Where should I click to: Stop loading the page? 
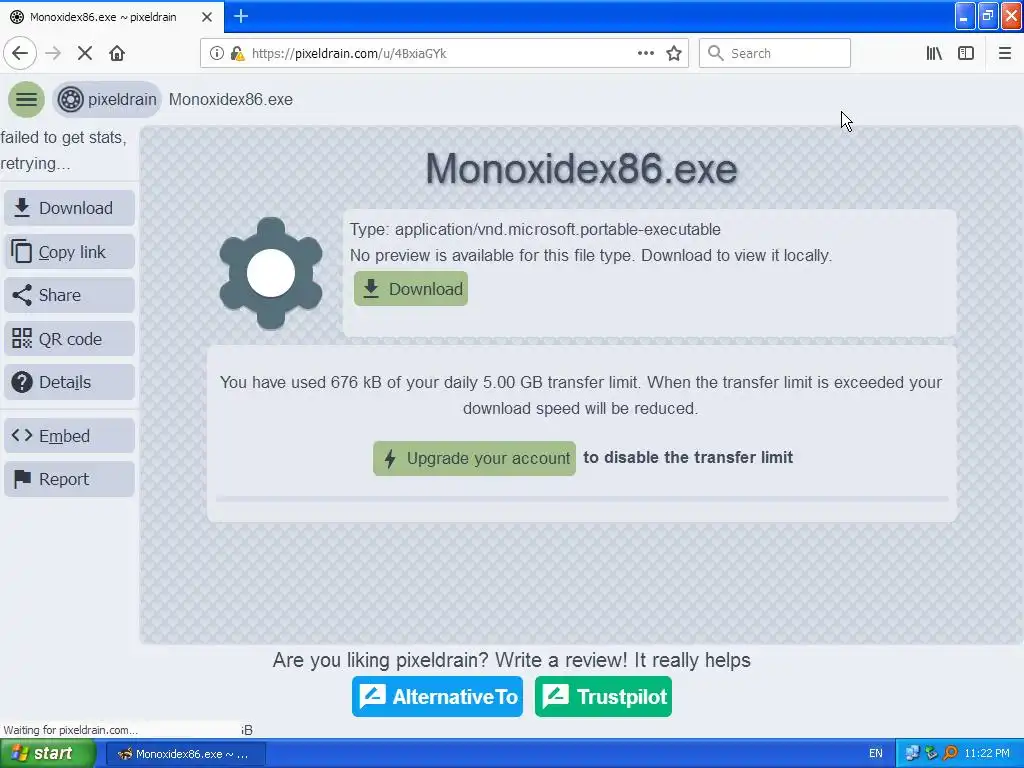(85, 54)
